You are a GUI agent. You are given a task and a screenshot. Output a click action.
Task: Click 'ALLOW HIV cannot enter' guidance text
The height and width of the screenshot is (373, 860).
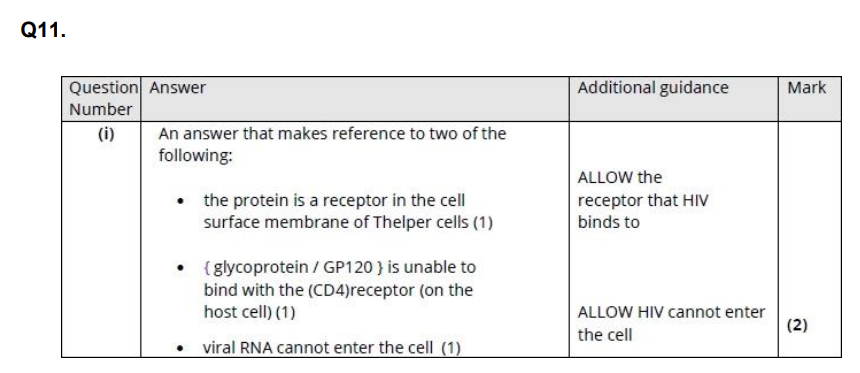[x=671, y=312]
